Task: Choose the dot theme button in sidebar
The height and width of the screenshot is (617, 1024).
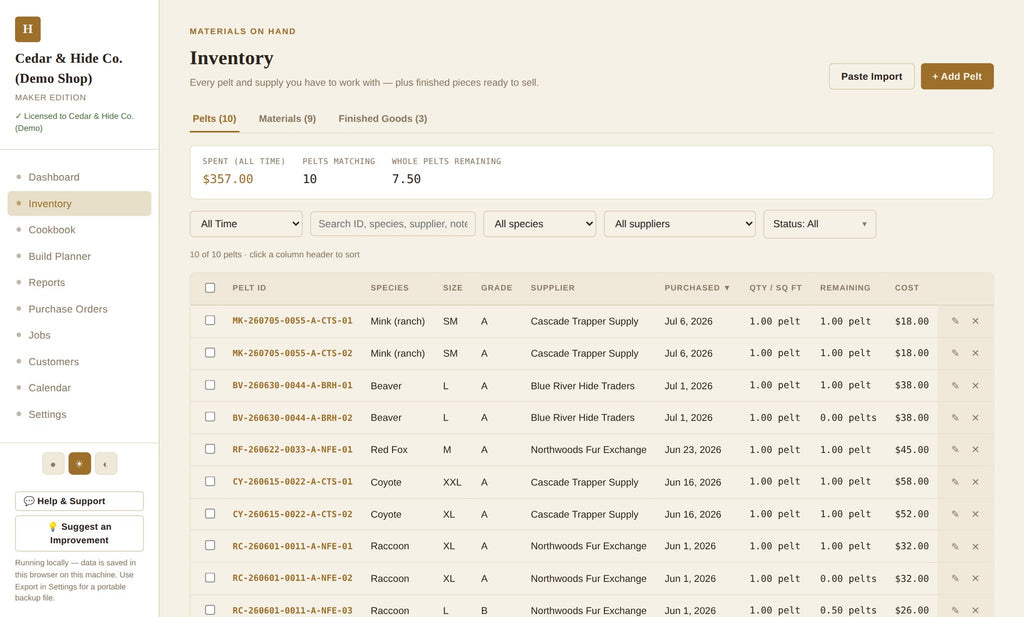Action: point(53,464)
